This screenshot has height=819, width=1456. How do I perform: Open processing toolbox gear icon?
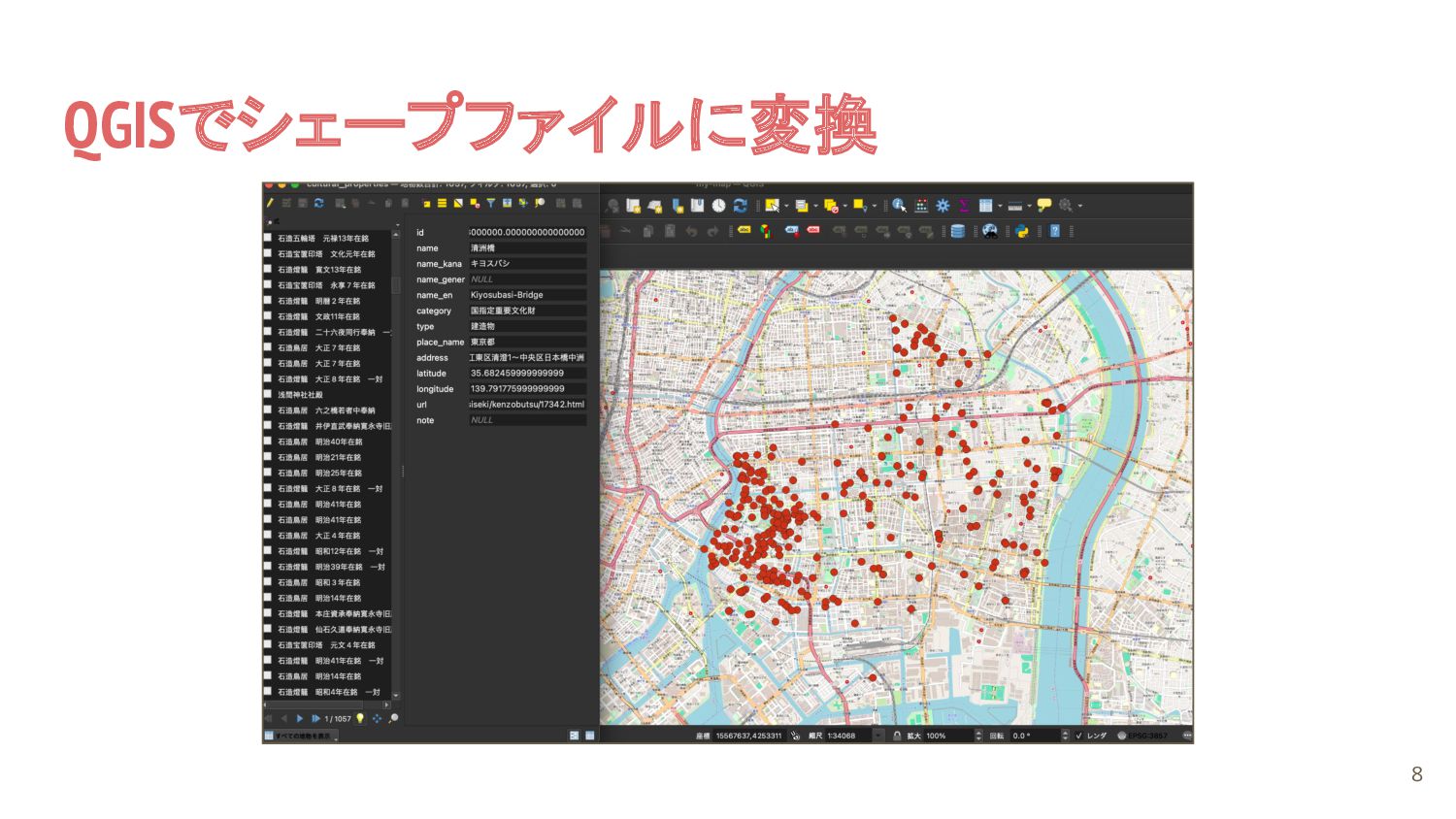[x=943, y=206]
